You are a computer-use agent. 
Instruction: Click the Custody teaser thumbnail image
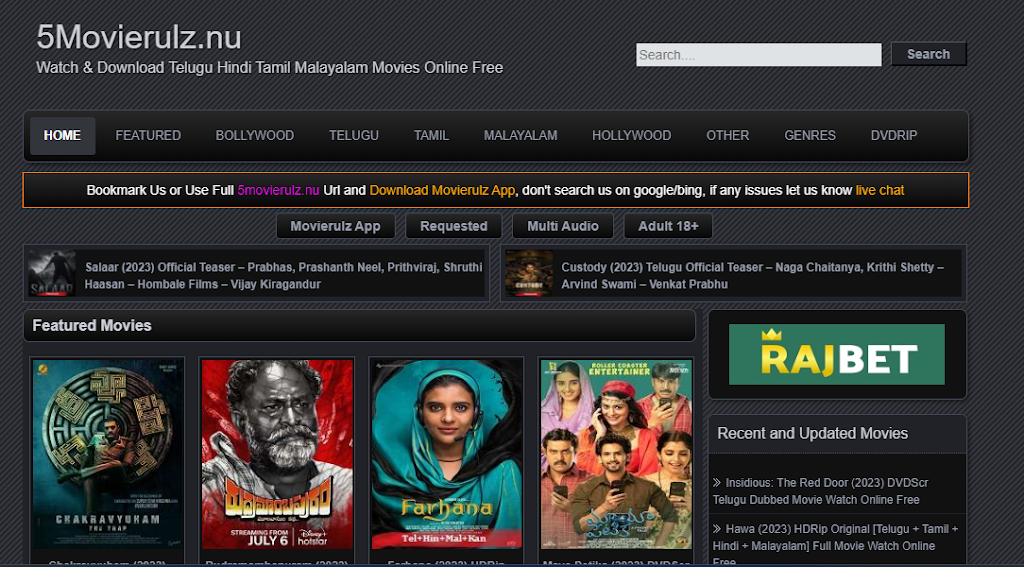529,274
